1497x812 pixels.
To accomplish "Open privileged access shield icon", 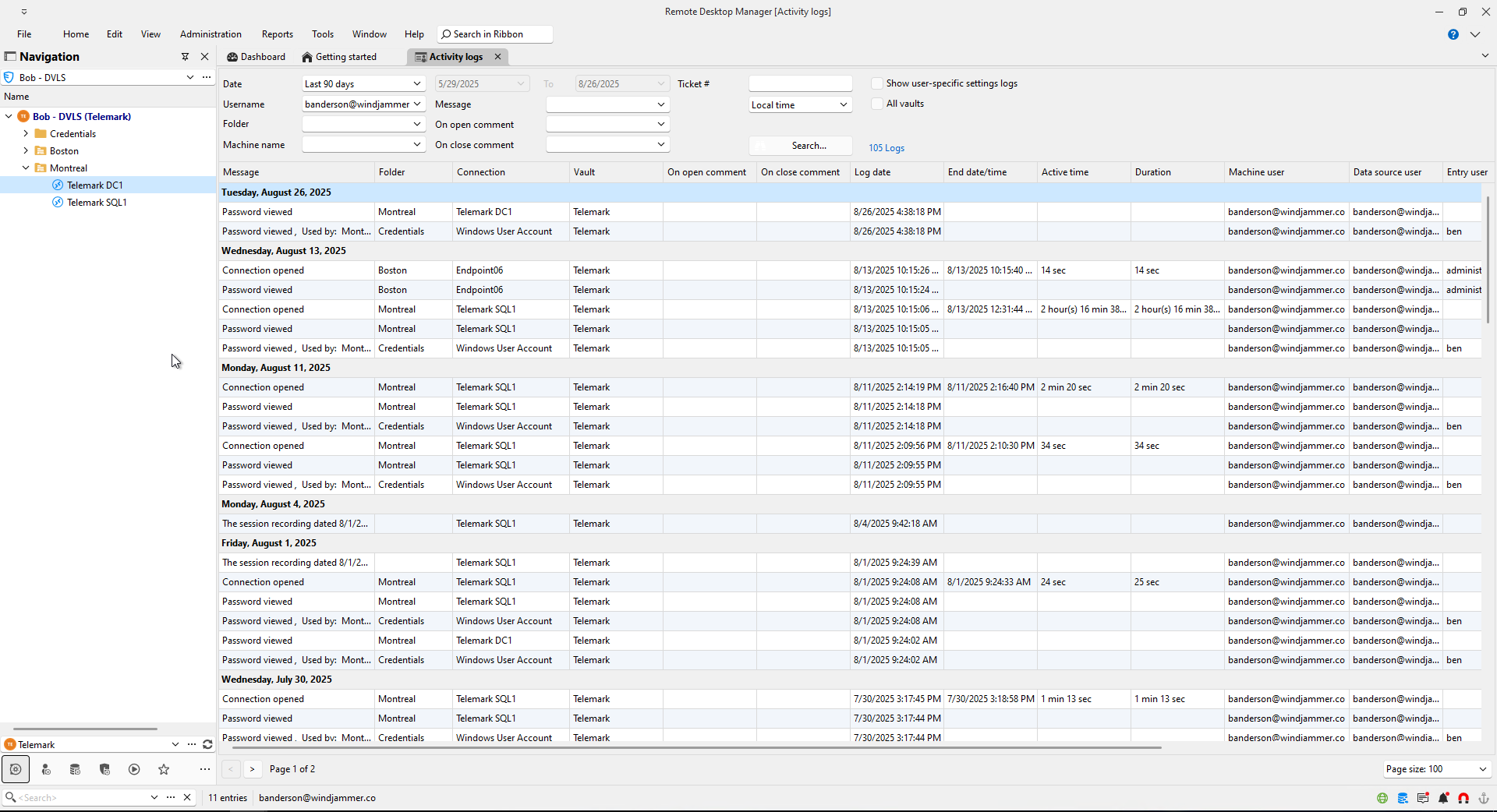I will pyautogui.click(x=104, y=769).
